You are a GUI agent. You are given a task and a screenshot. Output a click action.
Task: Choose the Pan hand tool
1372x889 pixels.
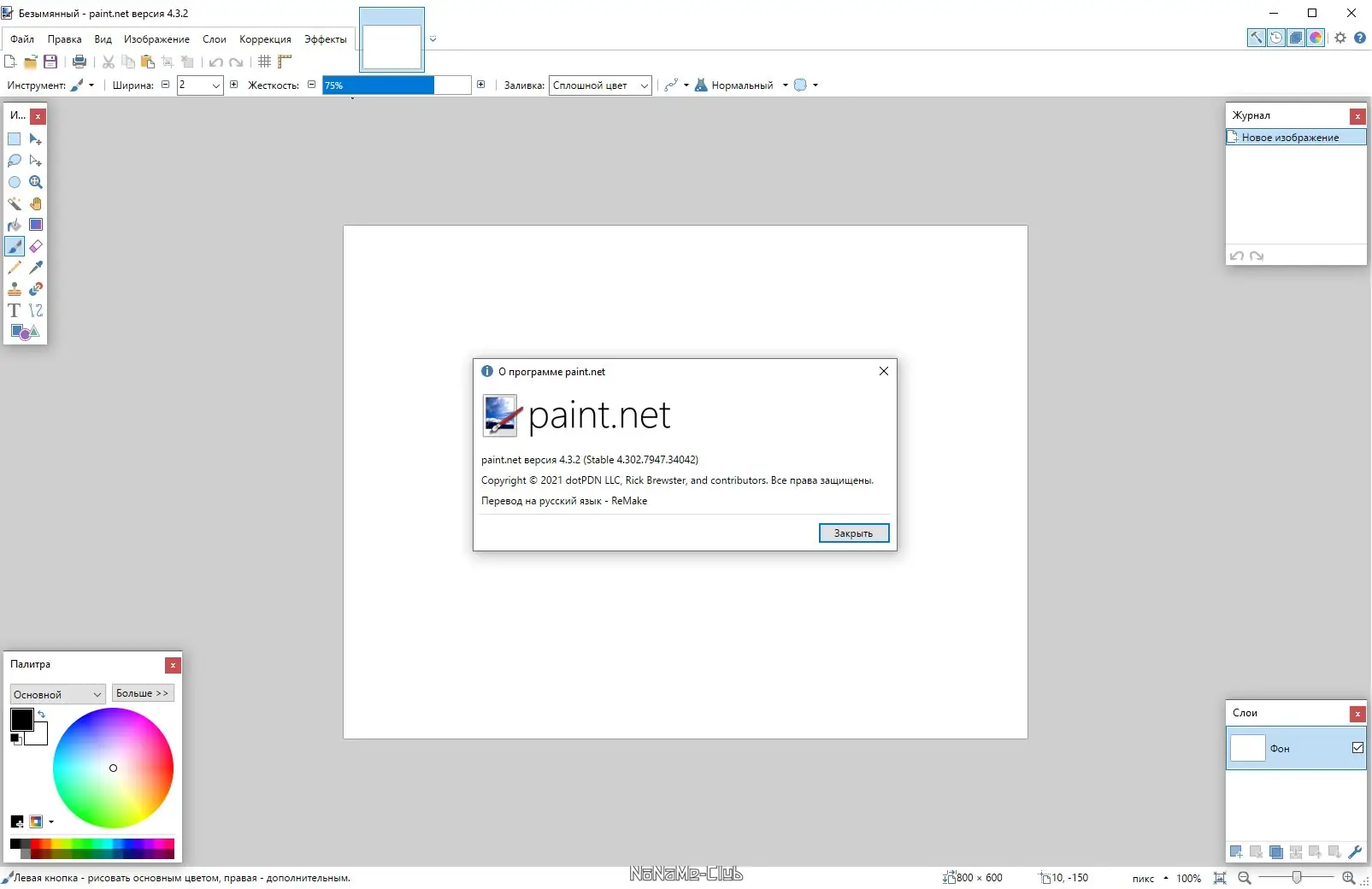36,203
